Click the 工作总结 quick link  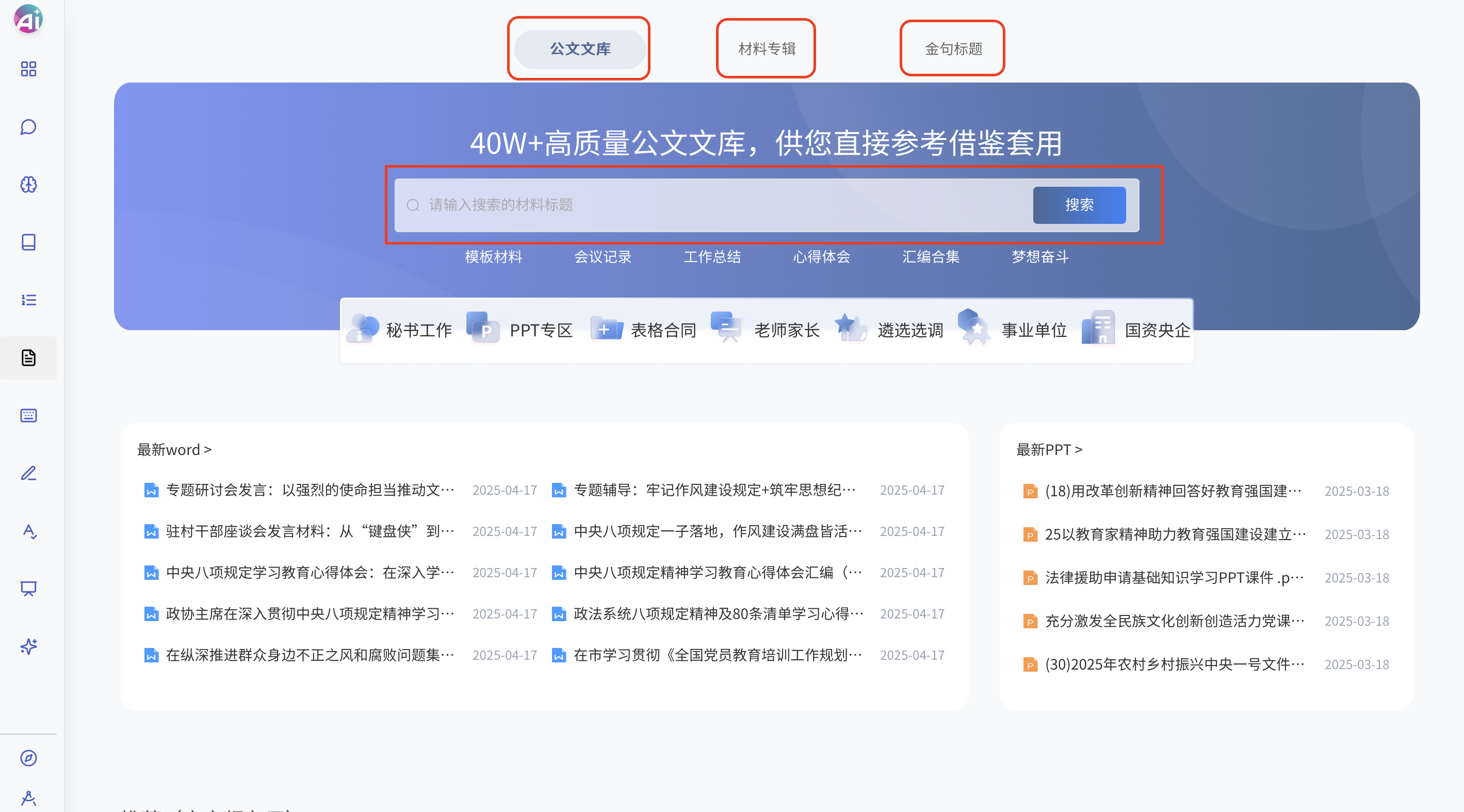click(x=712, y=257)
